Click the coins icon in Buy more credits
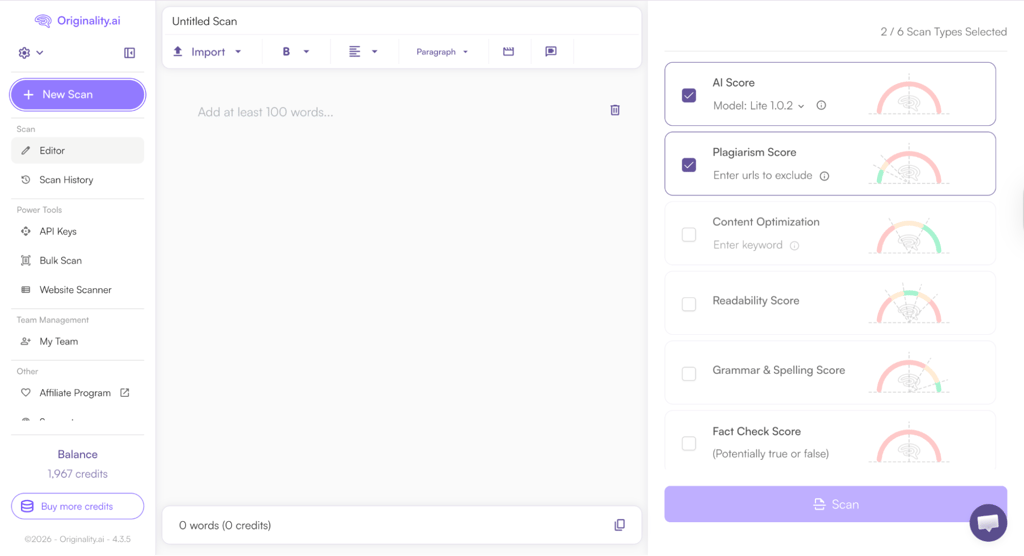Image resolution: width=1024 pixels, height=556 pixels. (x=27, y=506)
